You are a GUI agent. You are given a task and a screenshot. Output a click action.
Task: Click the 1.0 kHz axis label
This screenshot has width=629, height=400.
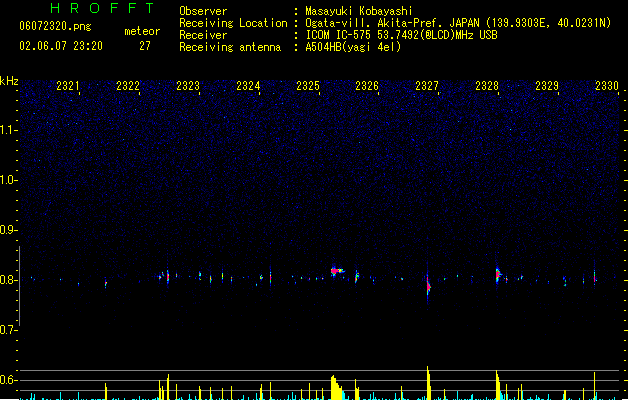[8, 180]
